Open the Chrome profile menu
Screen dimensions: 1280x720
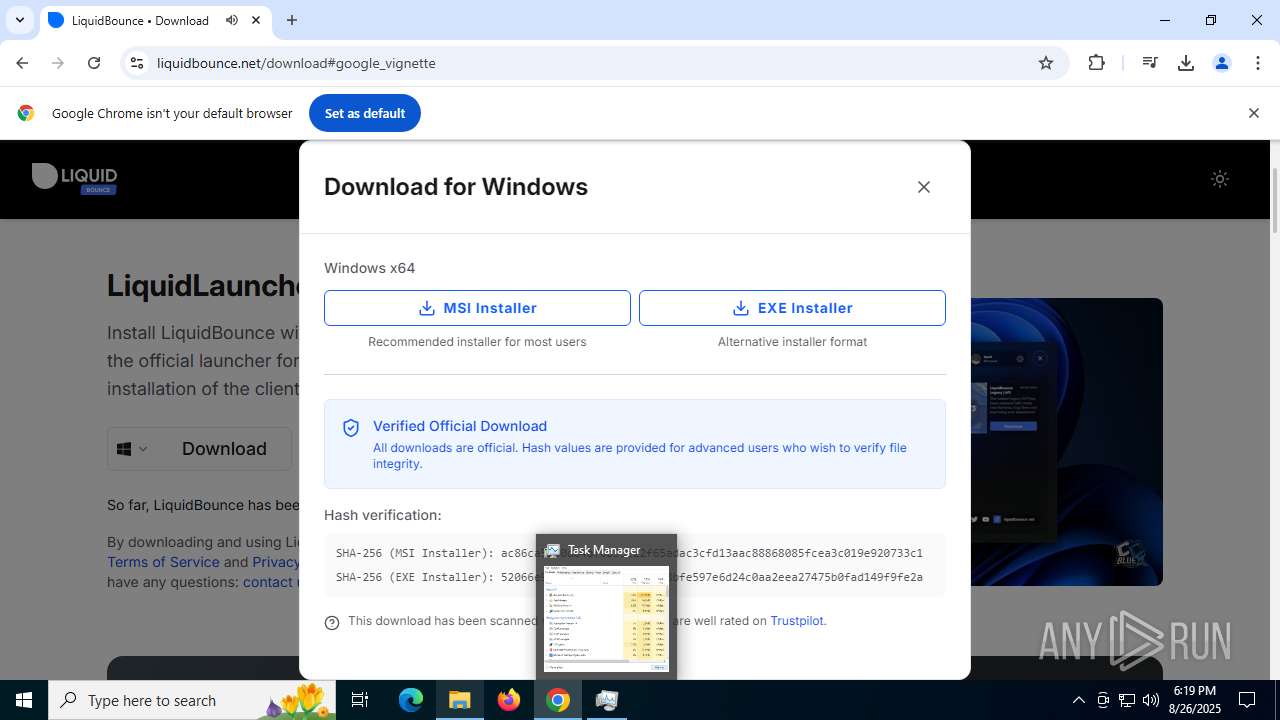1222,63
